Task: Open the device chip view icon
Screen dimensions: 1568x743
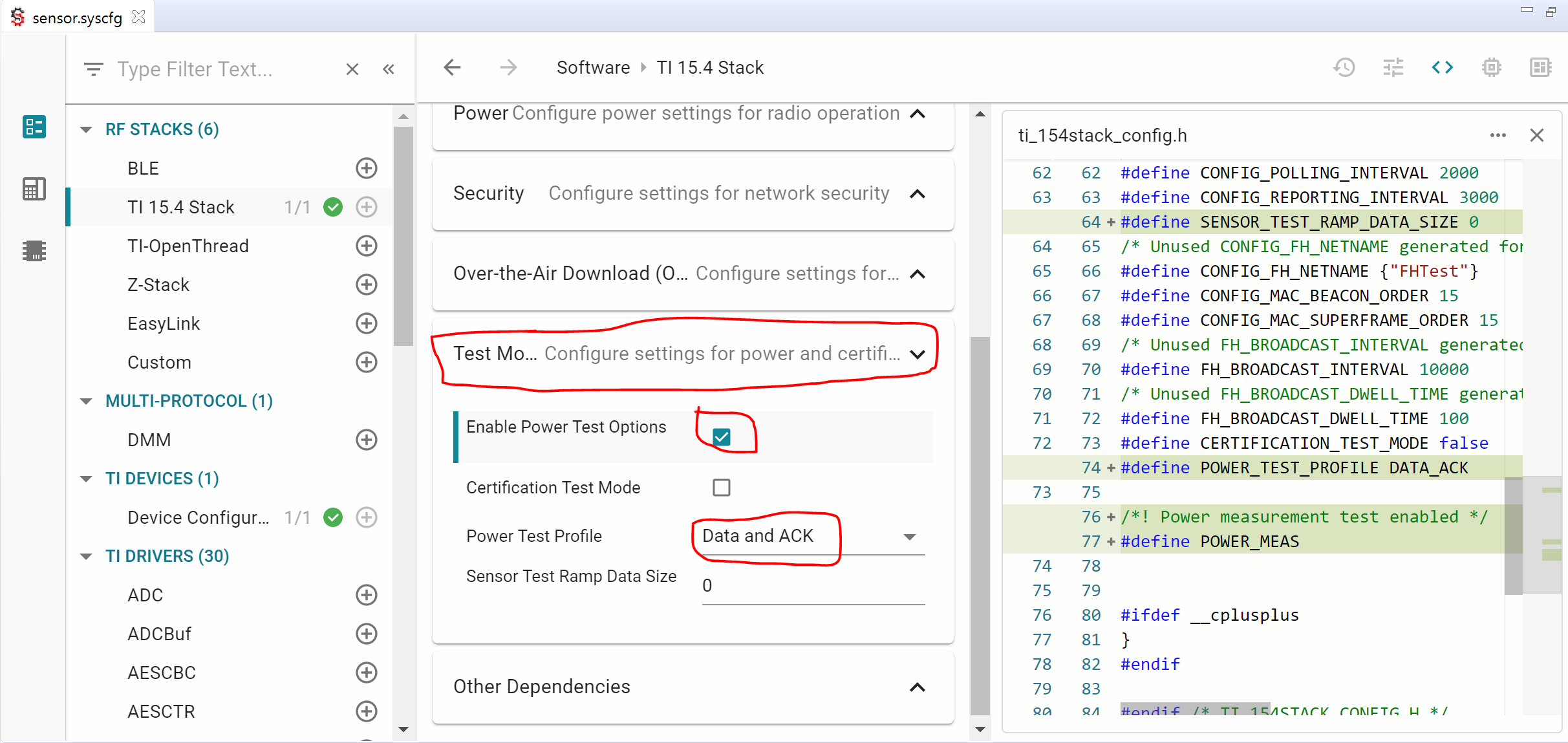Action: 1491,67
